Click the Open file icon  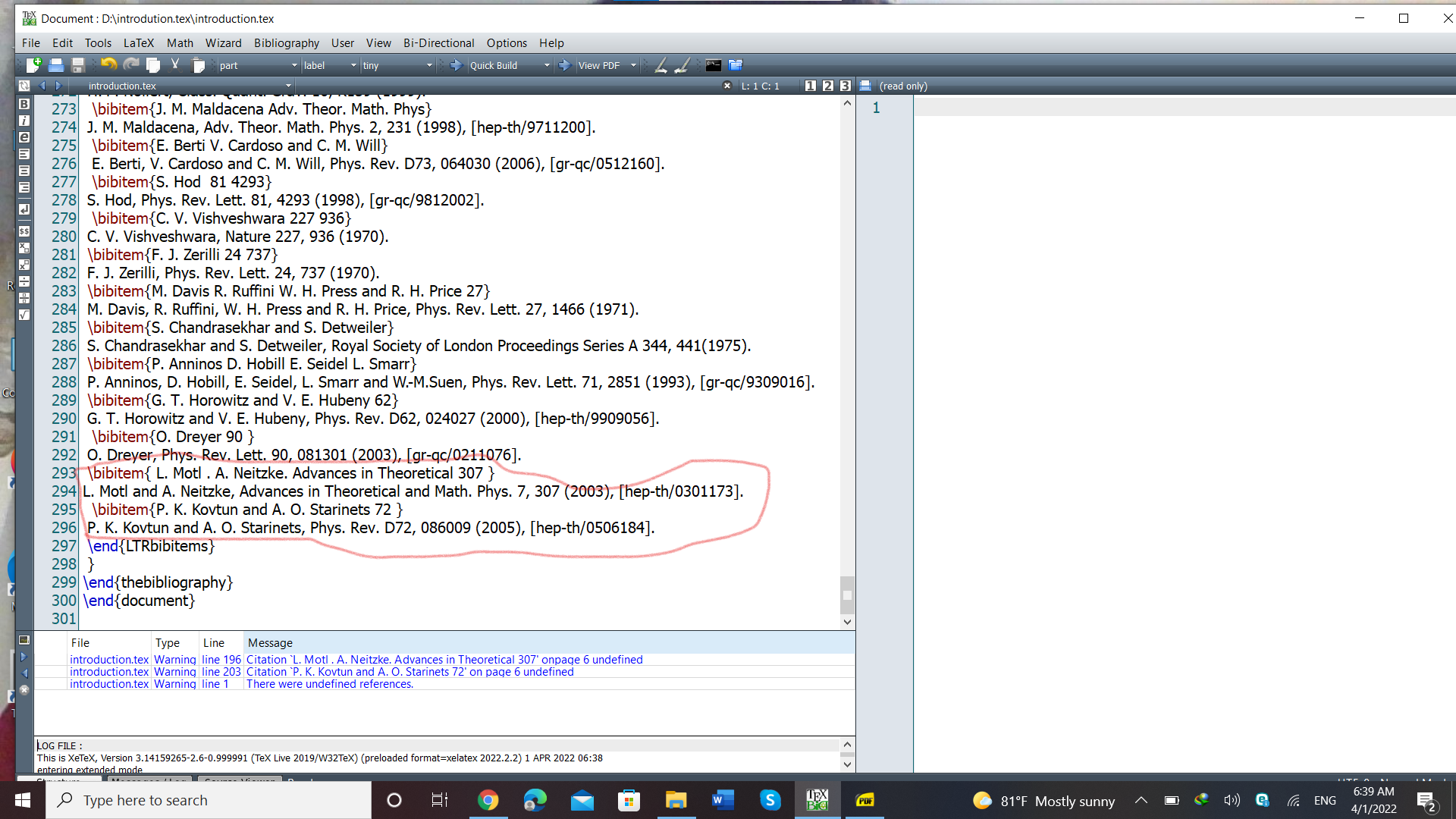tap(55, 65)
